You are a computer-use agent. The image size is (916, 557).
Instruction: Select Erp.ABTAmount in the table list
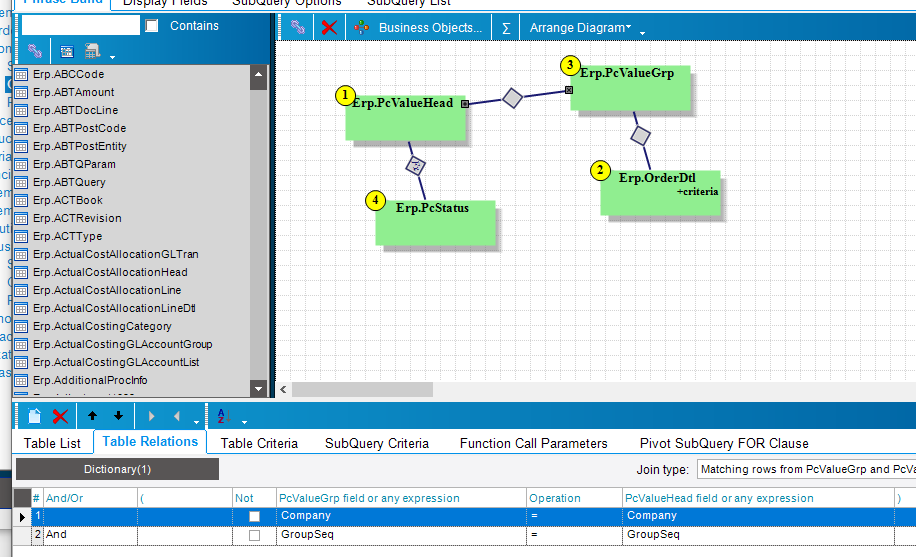click(74, 92)
